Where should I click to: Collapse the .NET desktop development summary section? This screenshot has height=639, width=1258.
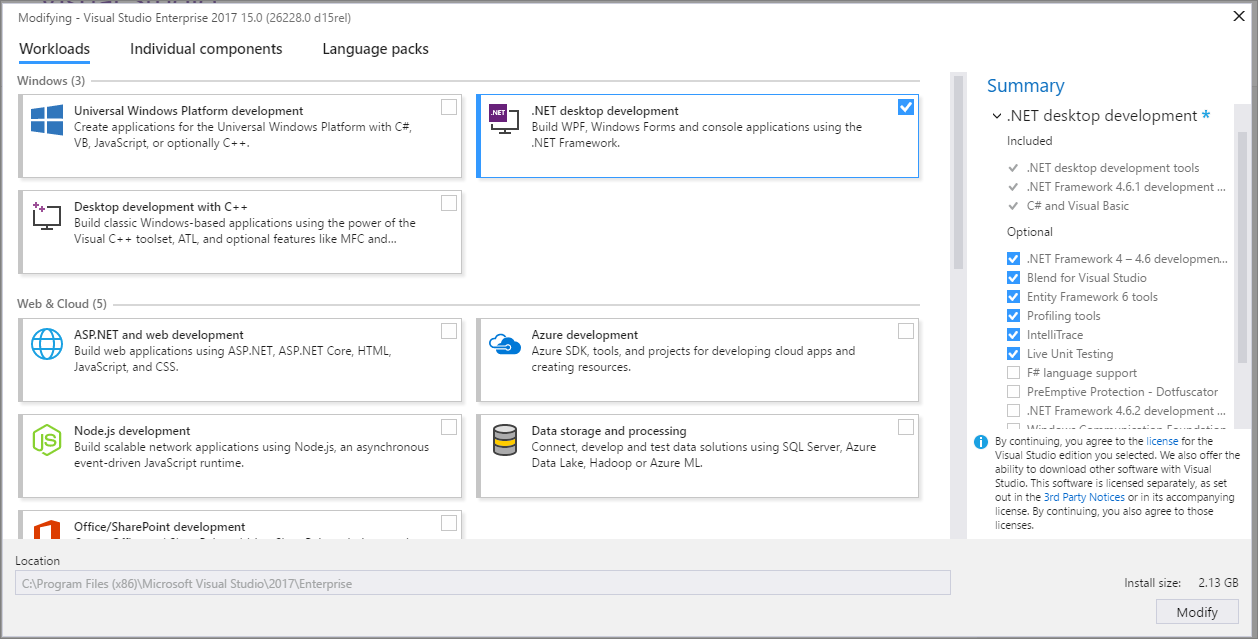997,116
